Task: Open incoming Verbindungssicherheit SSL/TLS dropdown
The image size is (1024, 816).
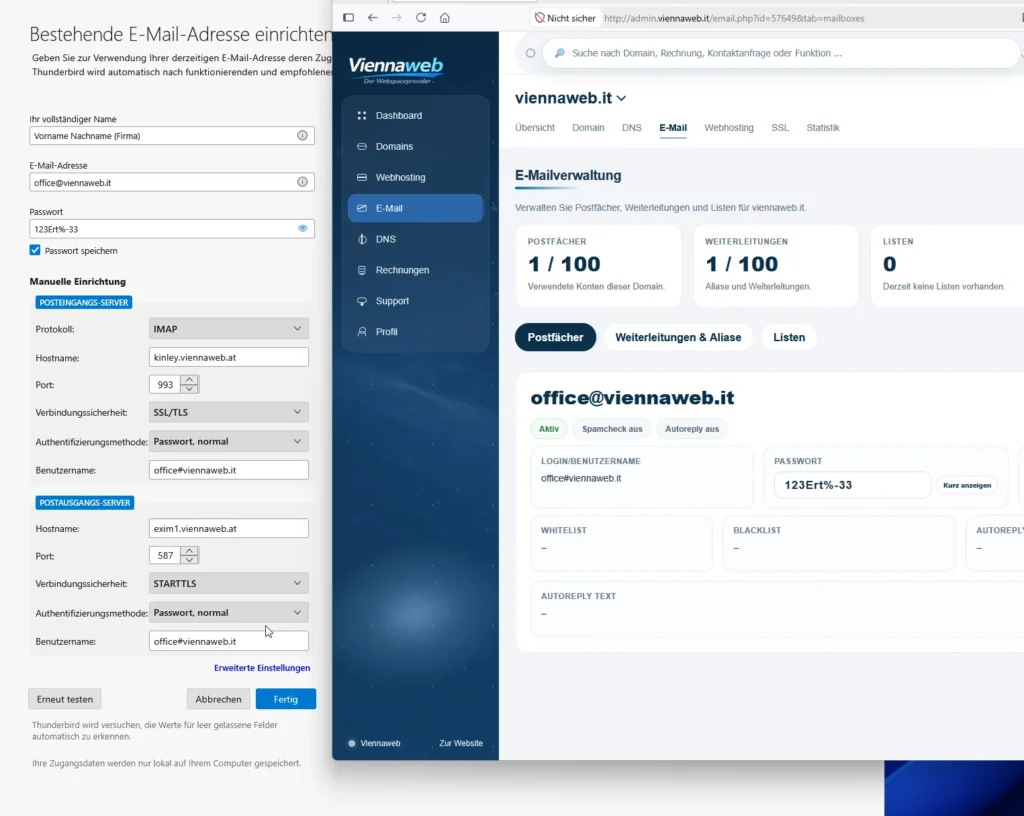Action: [x=229, y=412]
